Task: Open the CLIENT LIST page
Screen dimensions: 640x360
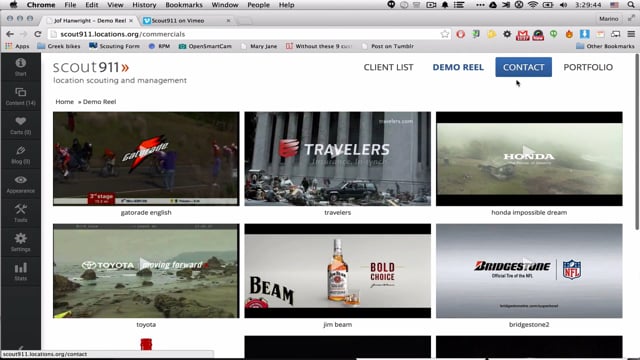Action: (x=388, y=67)
